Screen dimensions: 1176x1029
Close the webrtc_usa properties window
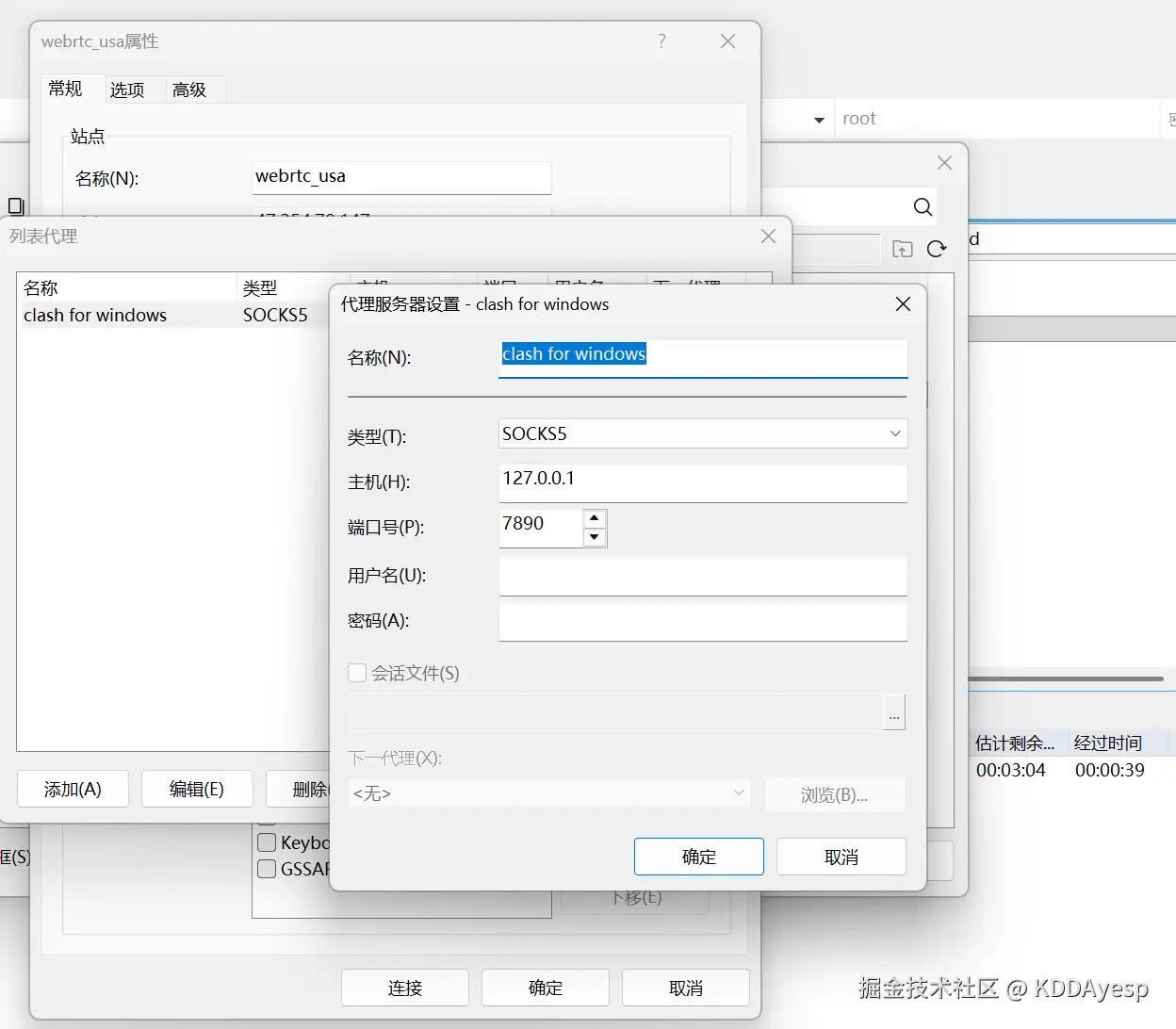[x=727, y=41]
